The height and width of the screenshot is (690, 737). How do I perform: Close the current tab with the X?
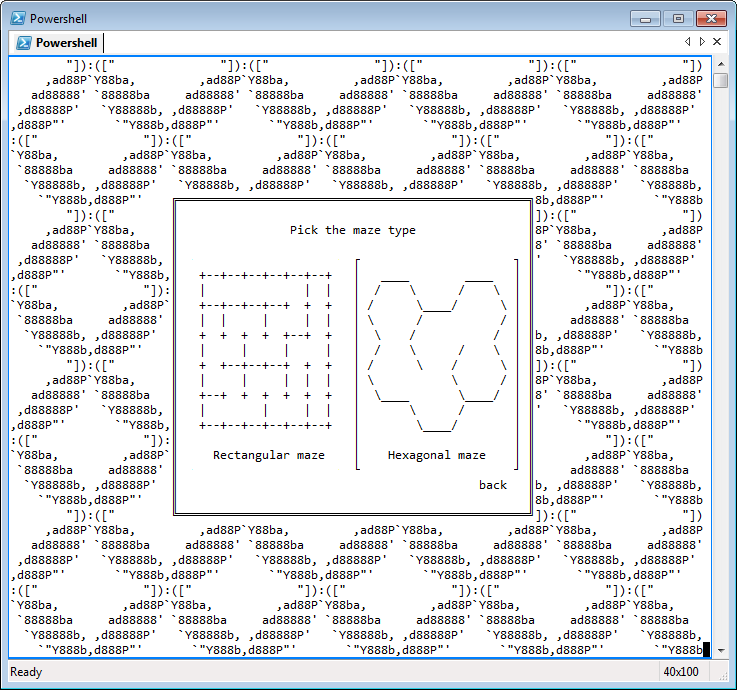(716, 42)
